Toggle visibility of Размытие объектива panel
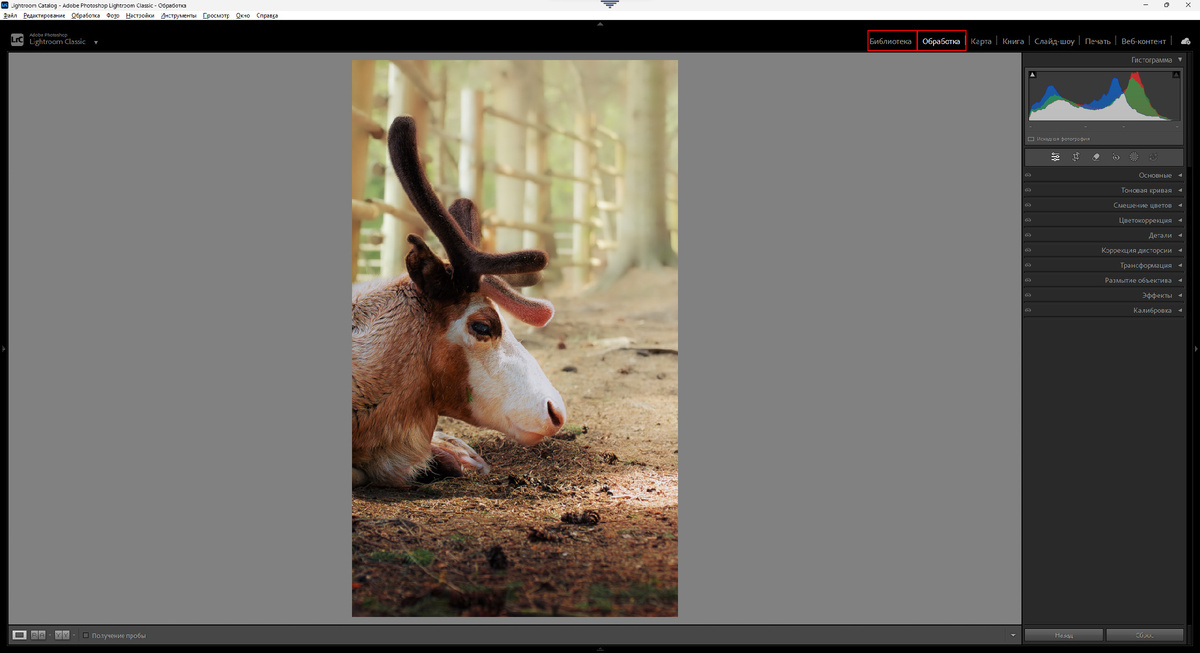This screenshot has height=653, width=1200. 1028,280
